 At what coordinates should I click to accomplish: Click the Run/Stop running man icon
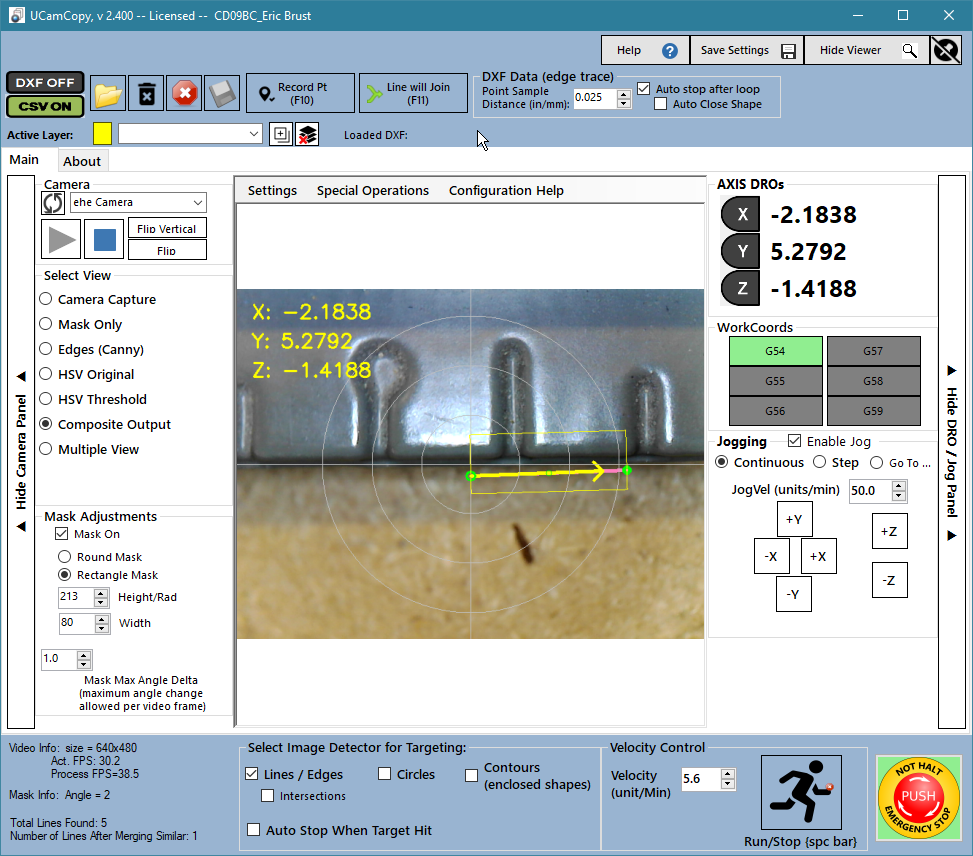coord(801,792)
